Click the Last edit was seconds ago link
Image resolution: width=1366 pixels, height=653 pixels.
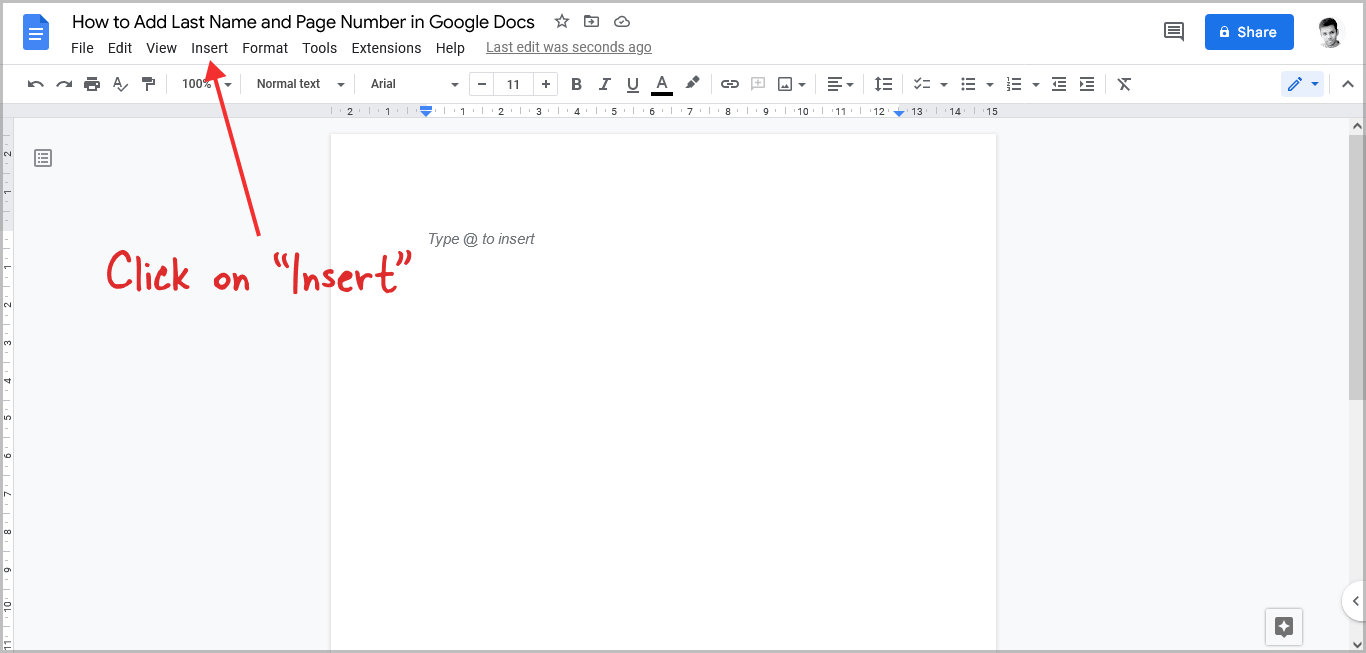[x=568, y=46]
